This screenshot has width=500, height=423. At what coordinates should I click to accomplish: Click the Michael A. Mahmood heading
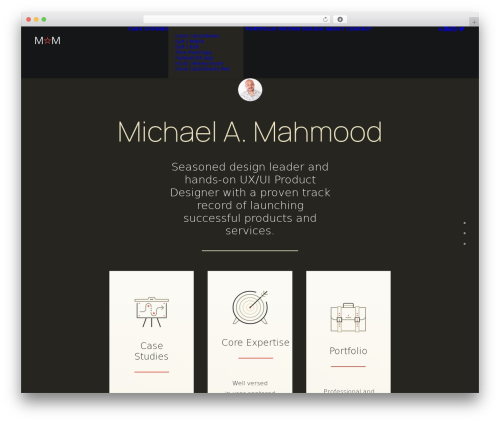click(250, 132)
